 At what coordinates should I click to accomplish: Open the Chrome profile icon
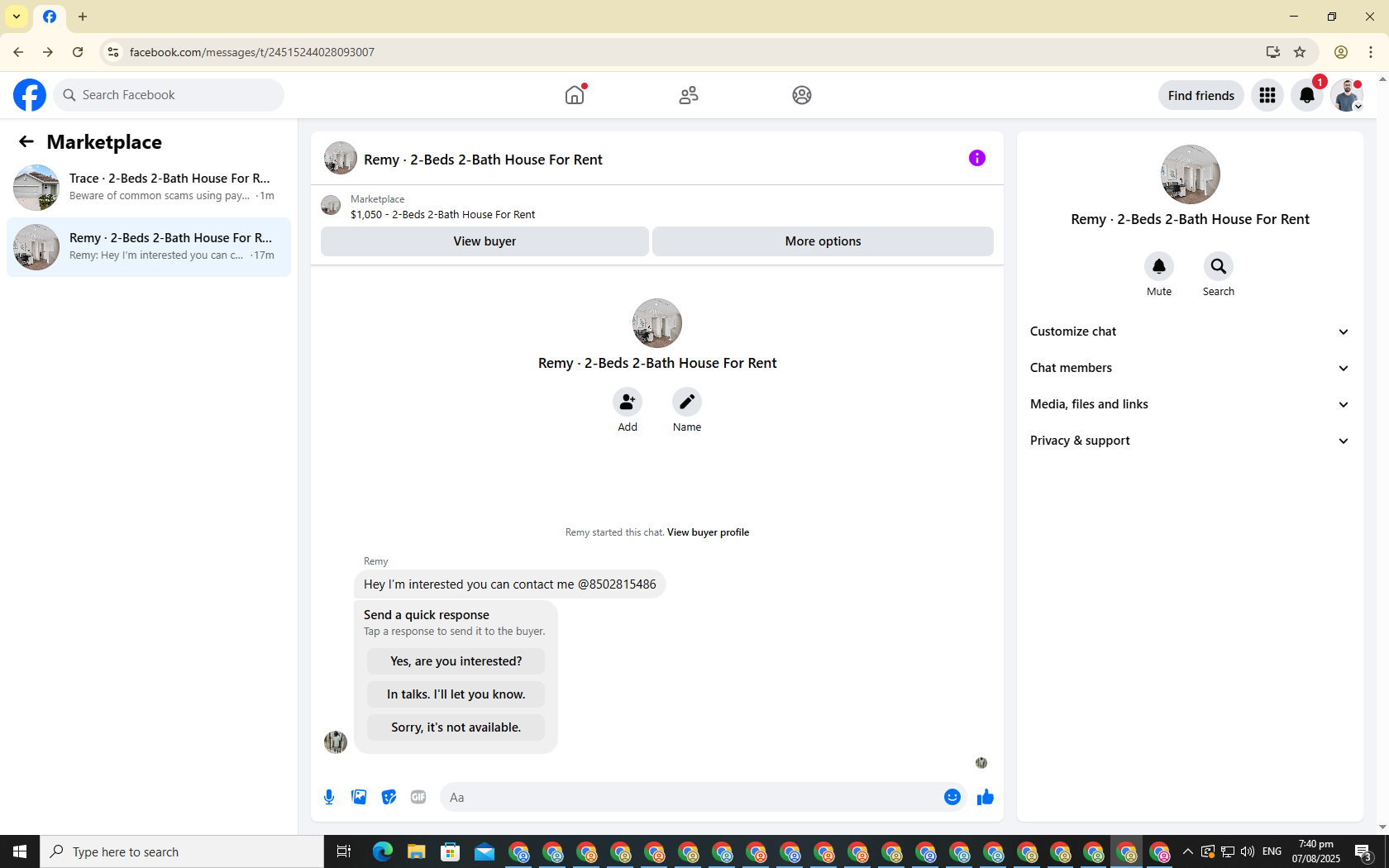coord(1341,52)
